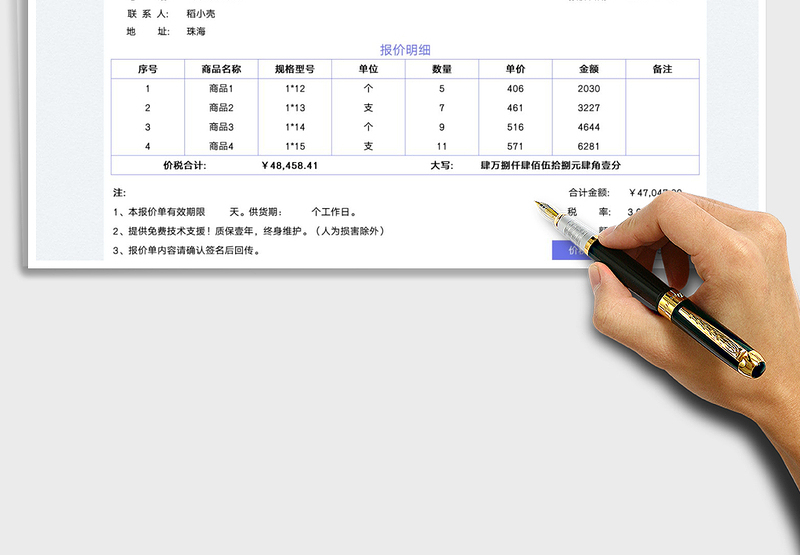Select amount cell 3227
The image size is (800, 555).
[x=589, y=108]
